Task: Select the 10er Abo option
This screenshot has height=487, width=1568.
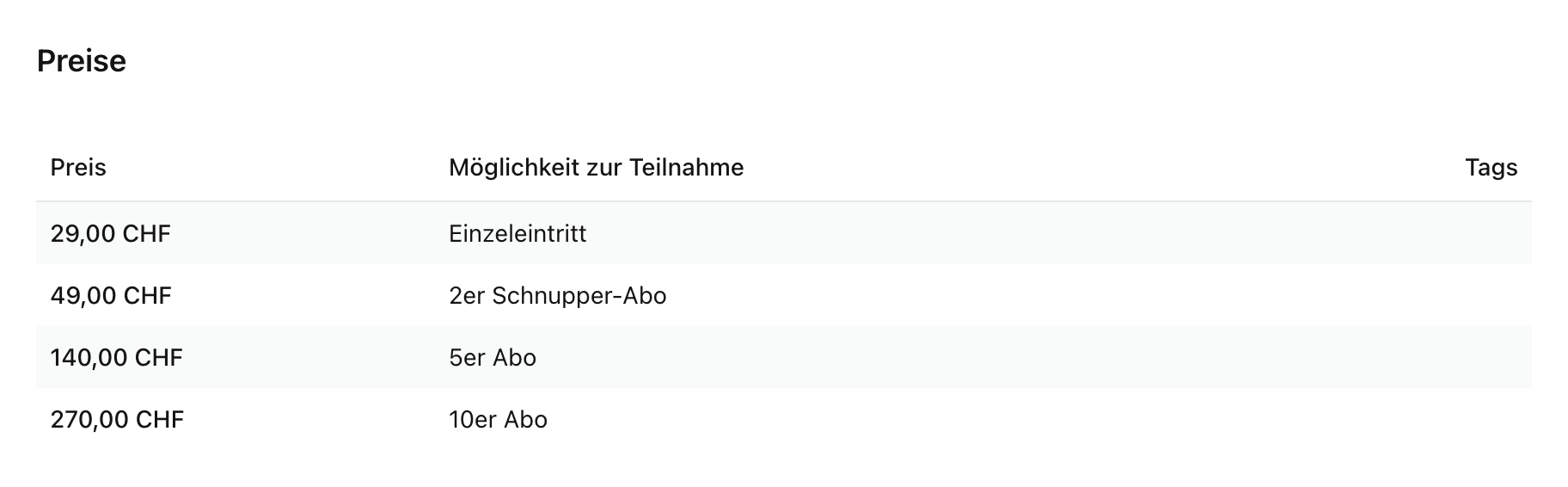Action: 498,419
